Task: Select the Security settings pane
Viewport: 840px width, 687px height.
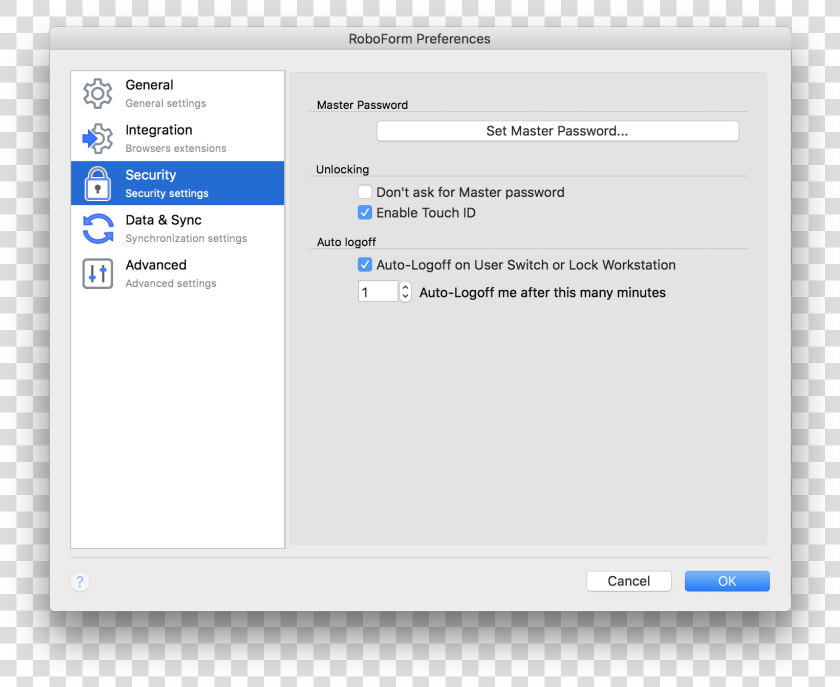Action: [177, 183]
